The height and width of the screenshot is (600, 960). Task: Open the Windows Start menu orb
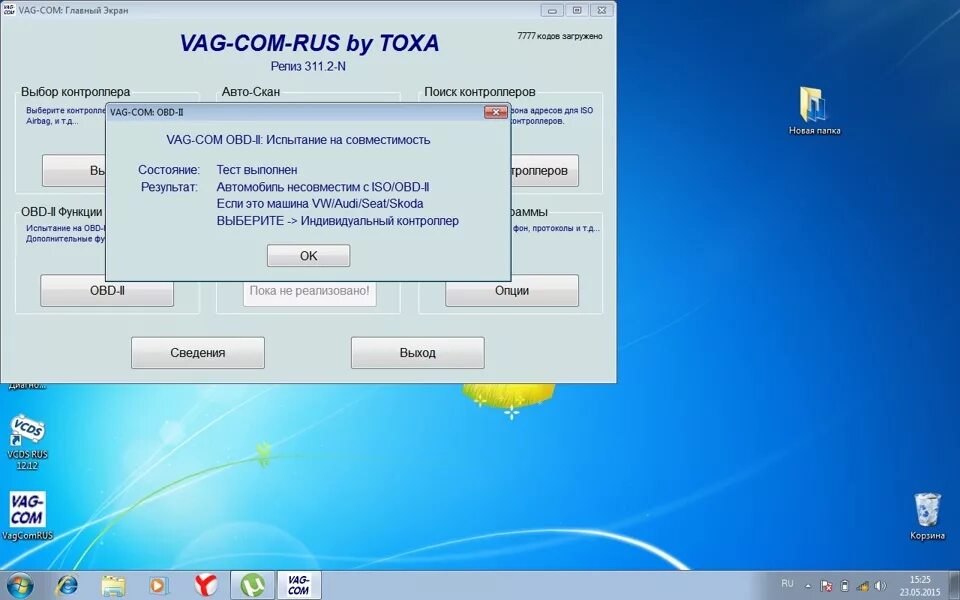click(x=20, y=585)
